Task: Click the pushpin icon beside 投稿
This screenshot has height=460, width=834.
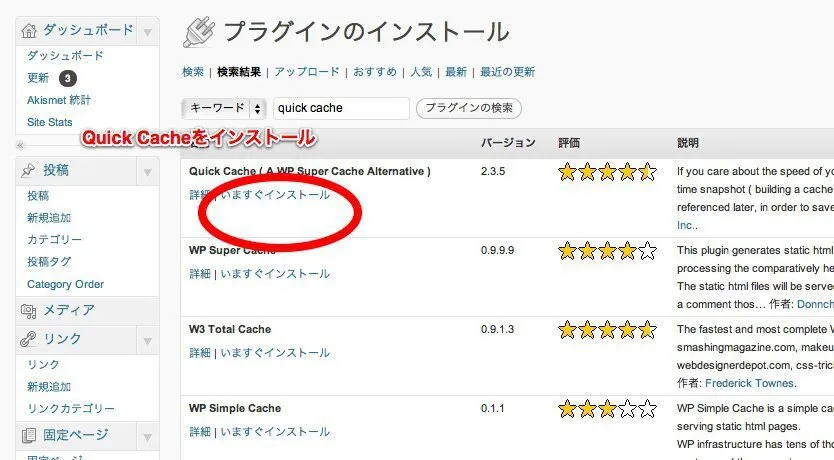Action: [29, 171]
